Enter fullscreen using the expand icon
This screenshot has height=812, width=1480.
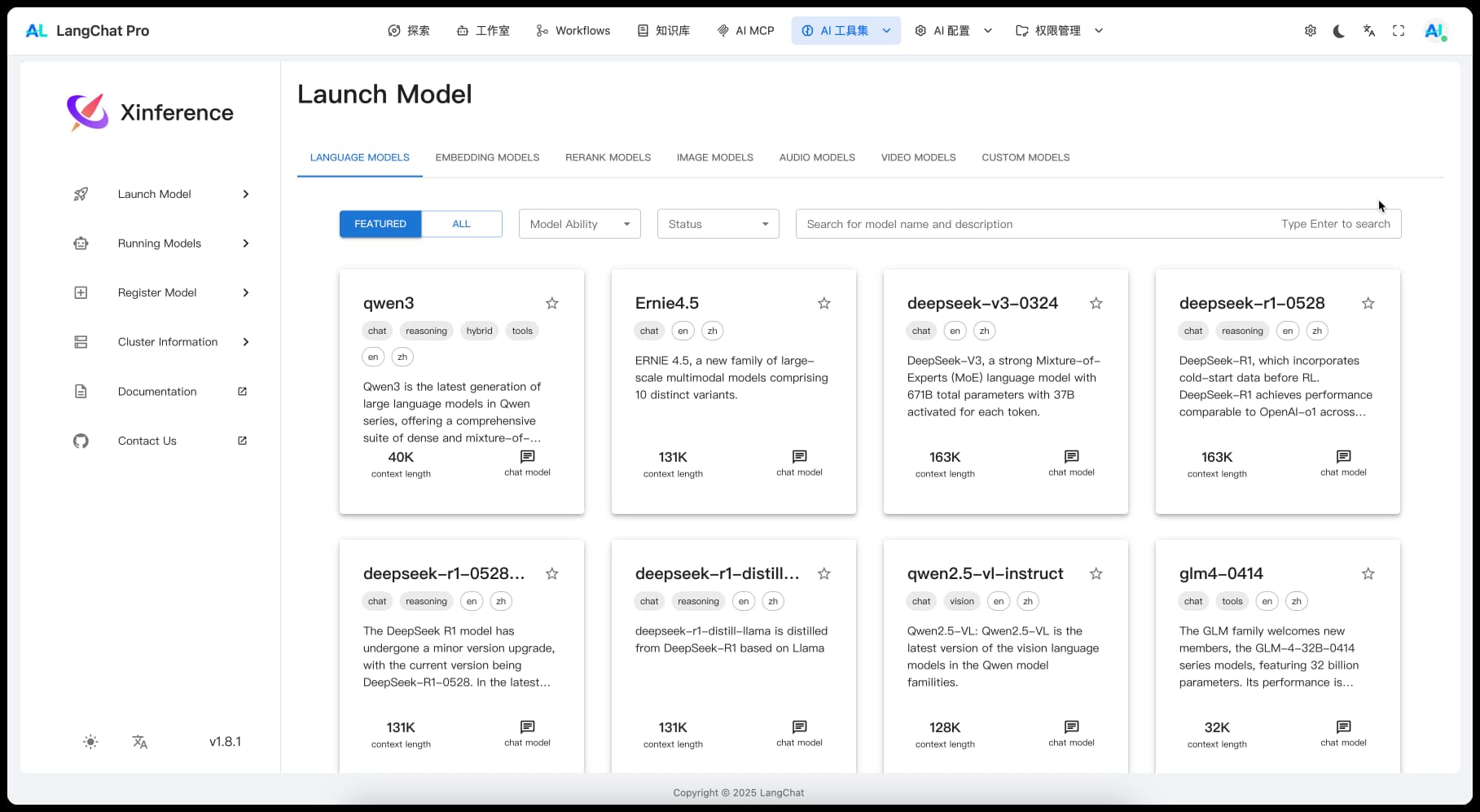tap(1399, 31)
